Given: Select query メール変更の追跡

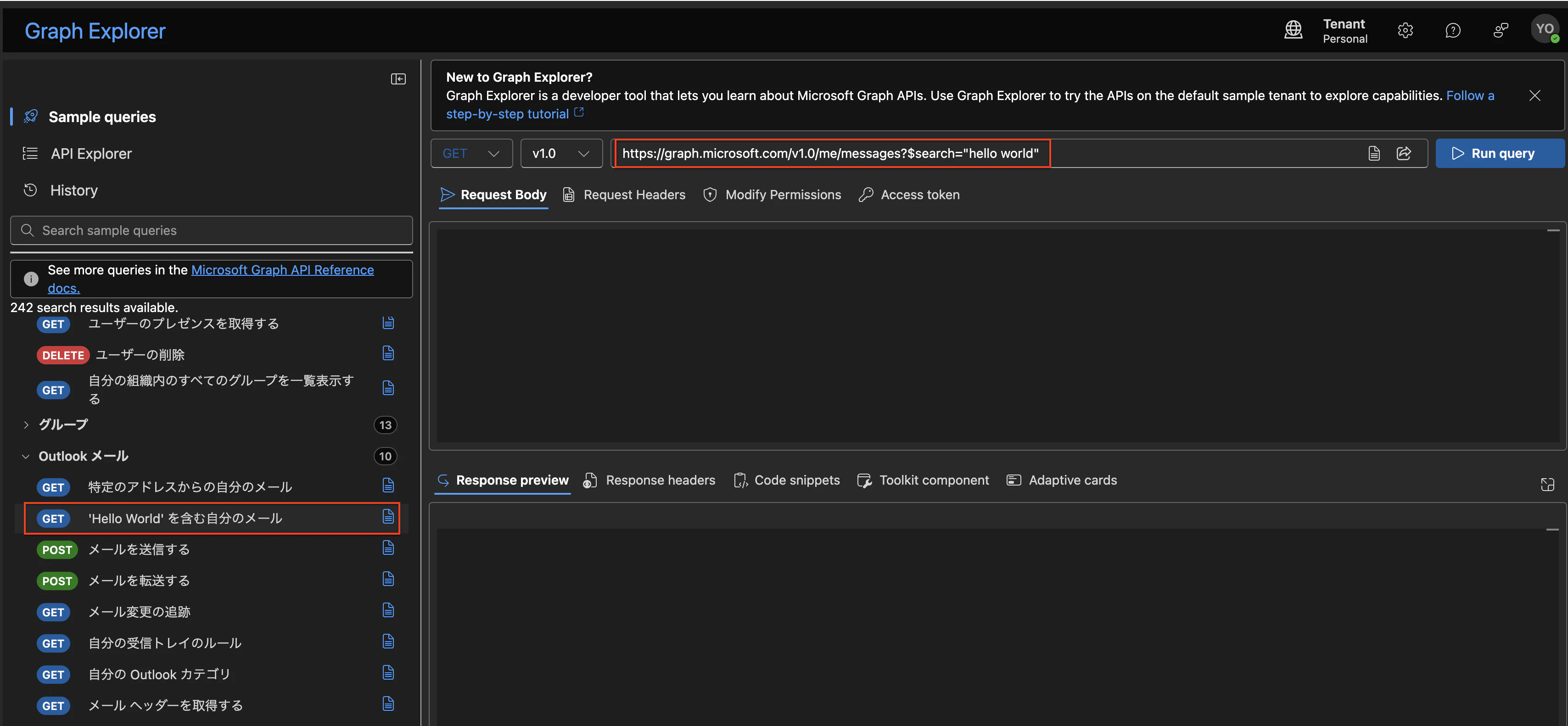Looking at the screenshot, I should tap(140, 612).
